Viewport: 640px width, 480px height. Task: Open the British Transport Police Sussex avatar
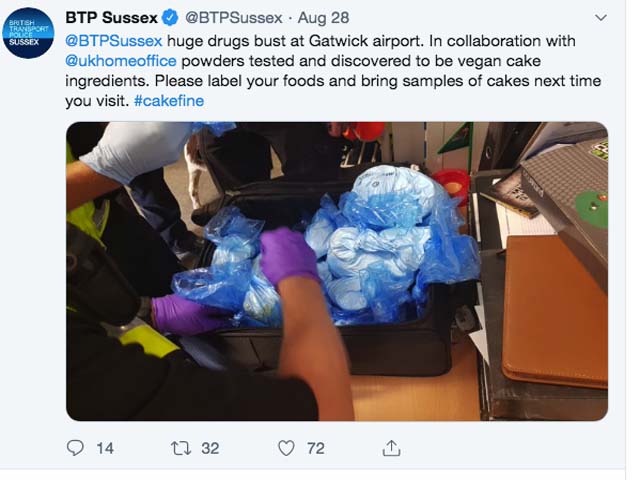(x=28, y=33)
